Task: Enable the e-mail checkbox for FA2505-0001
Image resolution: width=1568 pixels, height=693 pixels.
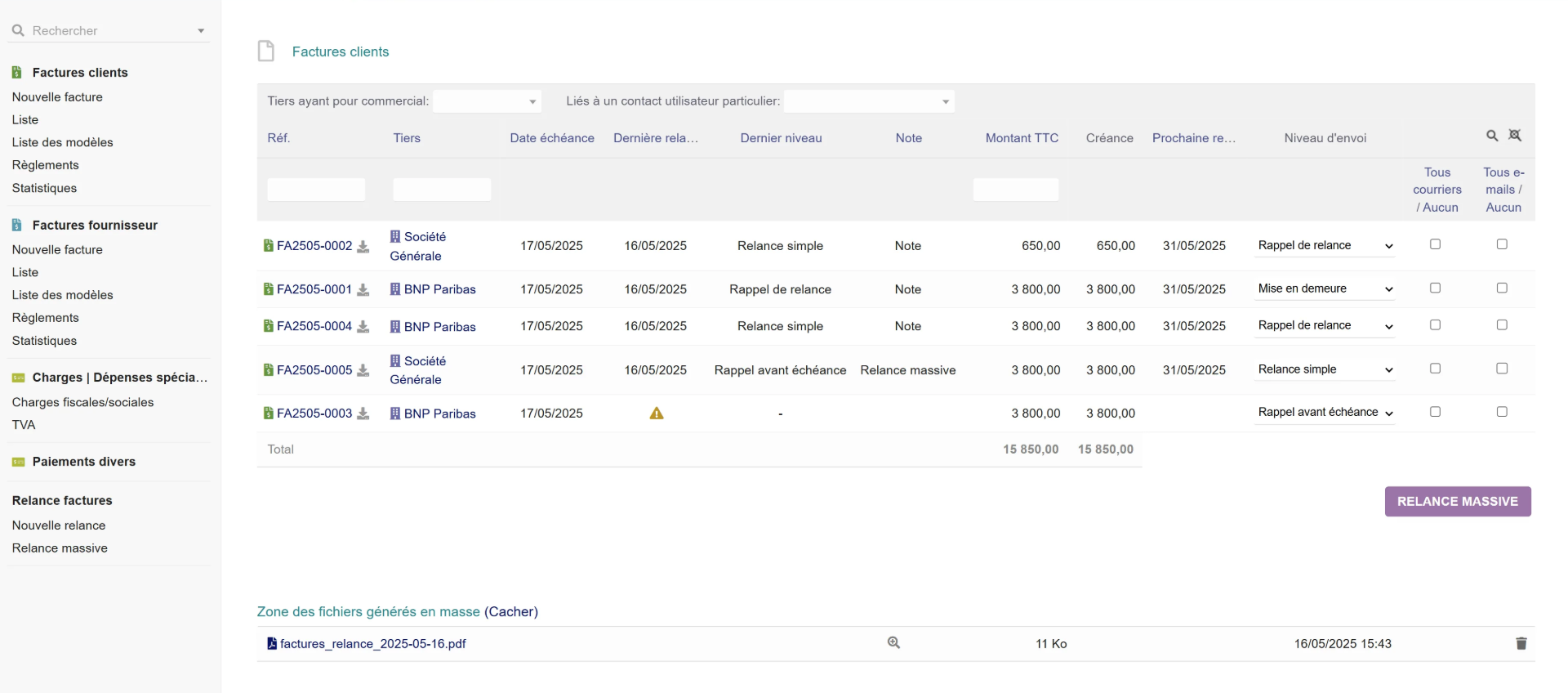Action: 1501,288
